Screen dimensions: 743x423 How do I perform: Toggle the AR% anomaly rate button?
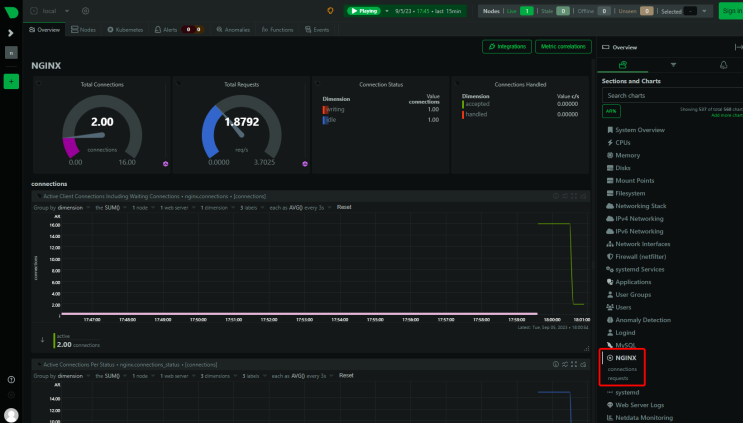pyautogui.click(x=611, y=111)
